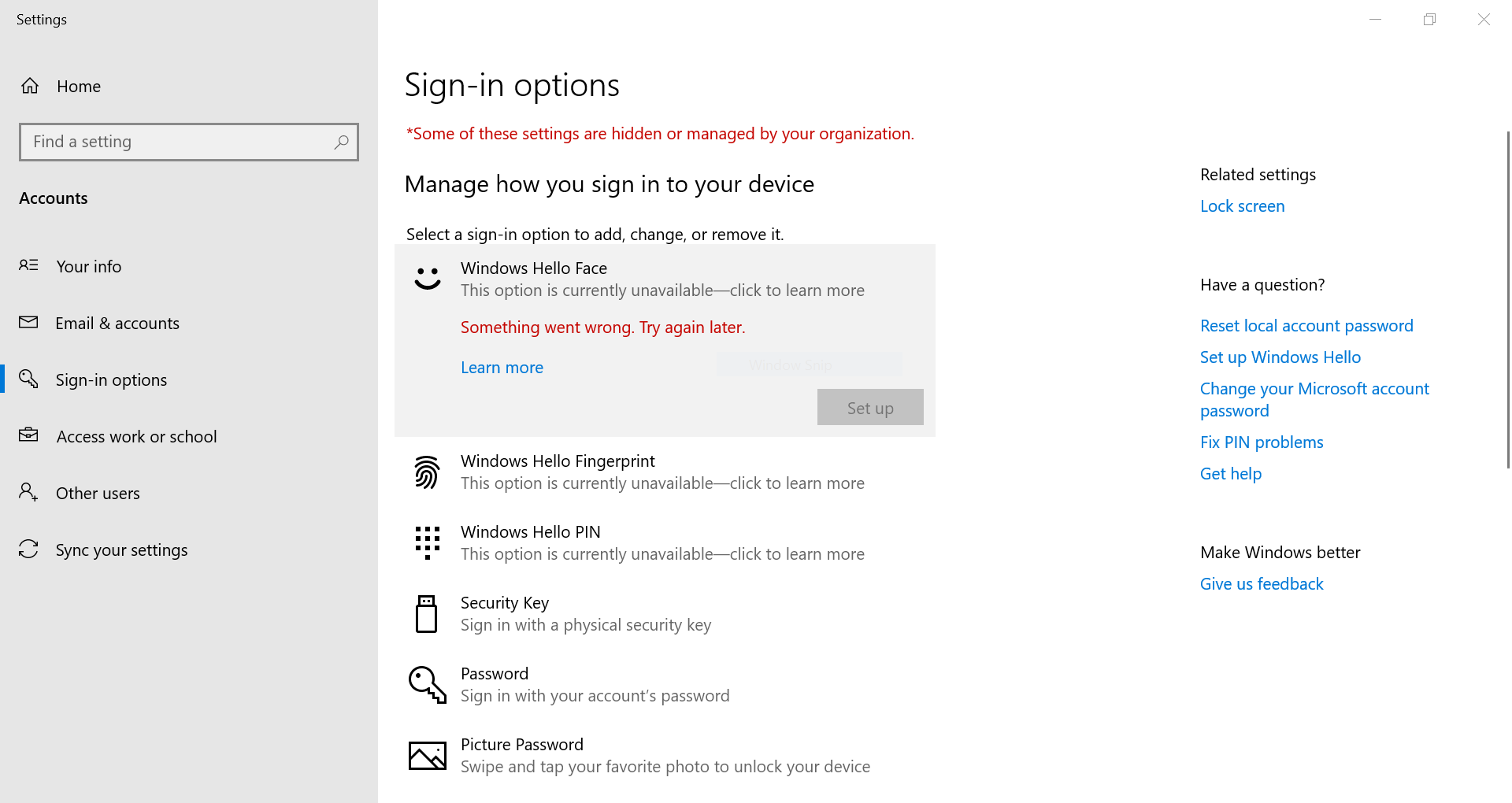Select Sign-in options in the sidebar

pyautogui.click(x=189, y=379)
